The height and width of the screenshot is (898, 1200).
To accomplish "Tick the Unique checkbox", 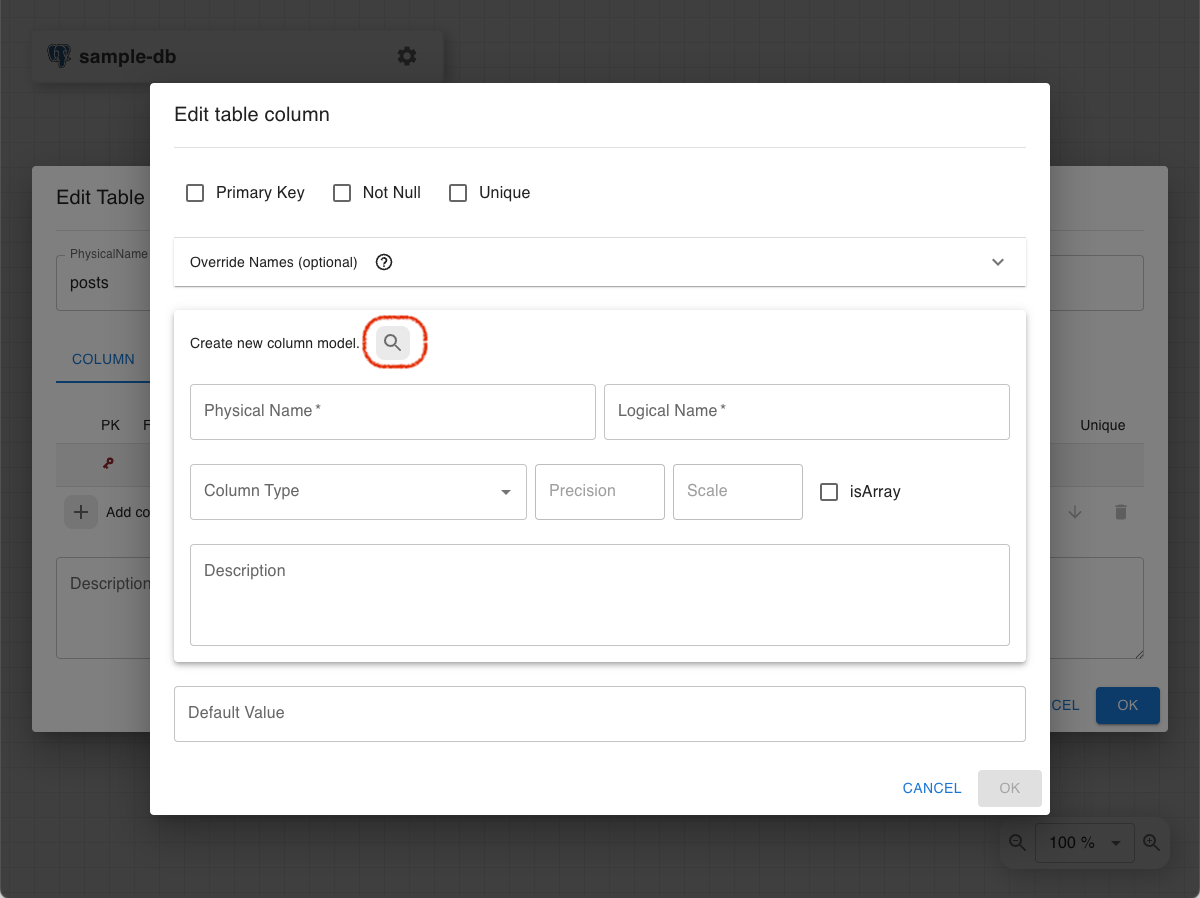I will tap(458, 193).
